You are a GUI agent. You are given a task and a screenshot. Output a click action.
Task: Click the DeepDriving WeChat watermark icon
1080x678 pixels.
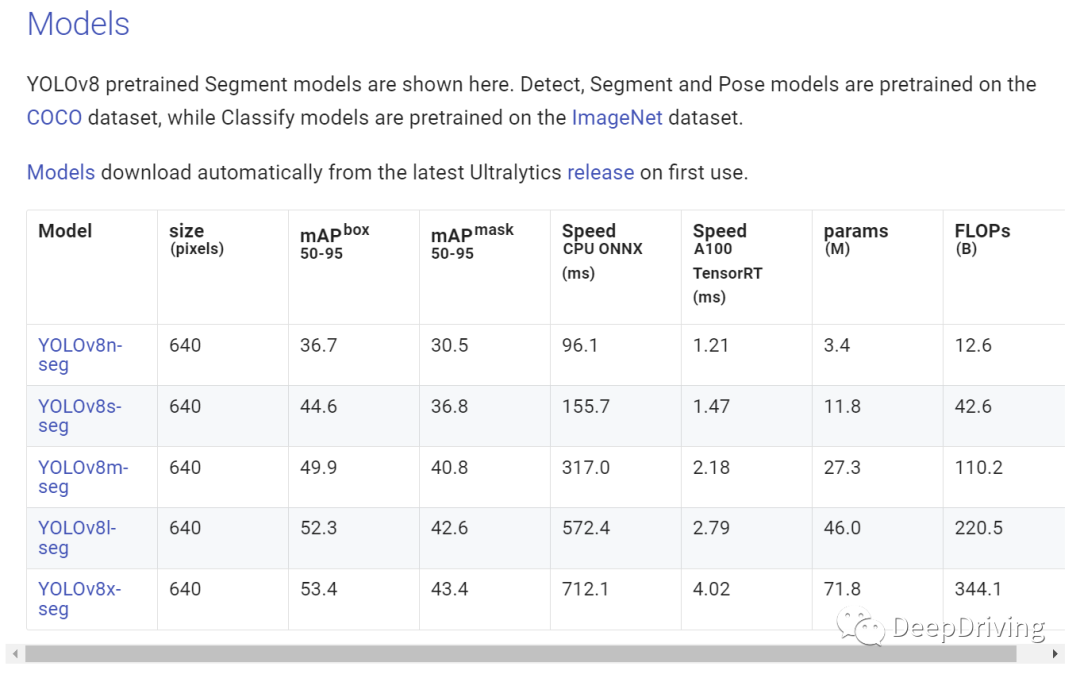pos(860,627)
